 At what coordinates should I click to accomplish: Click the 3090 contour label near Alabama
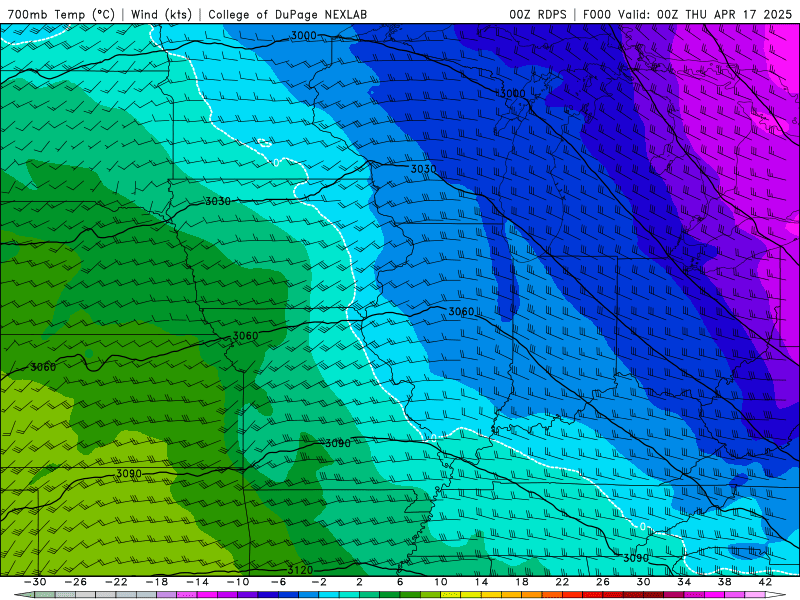click(x=636, y=558)
